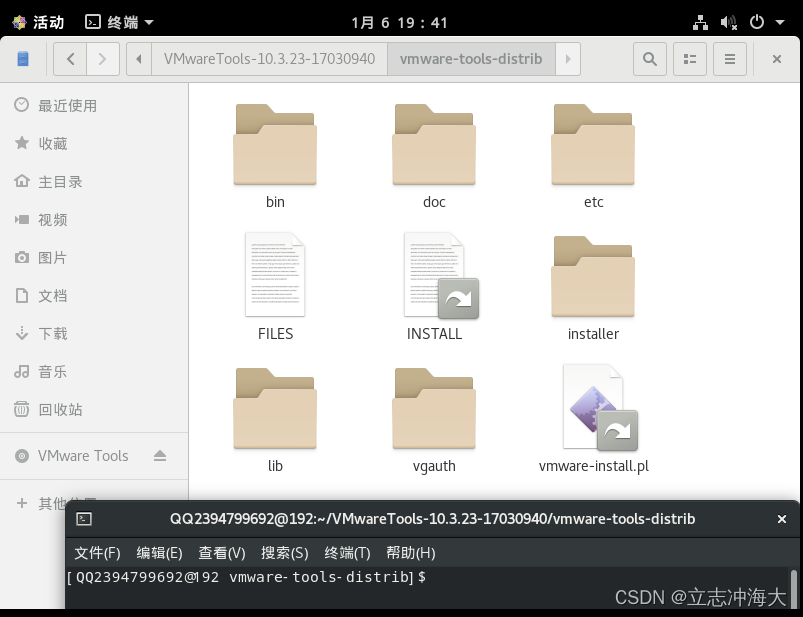Go to 视频 in sidebar
The width and height of the screenshot is (803, 617).
(94, 220)
